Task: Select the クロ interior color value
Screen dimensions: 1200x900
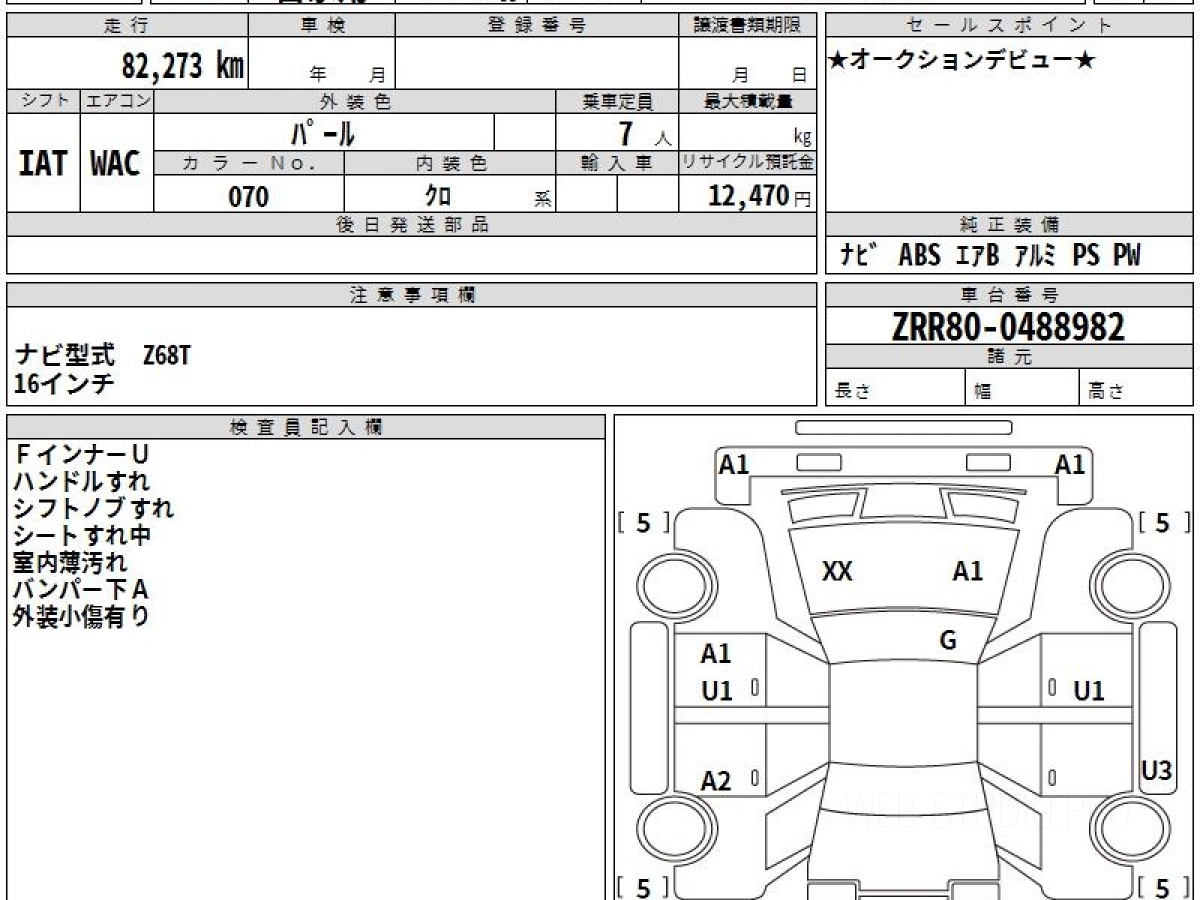Action: click(437, 196)
